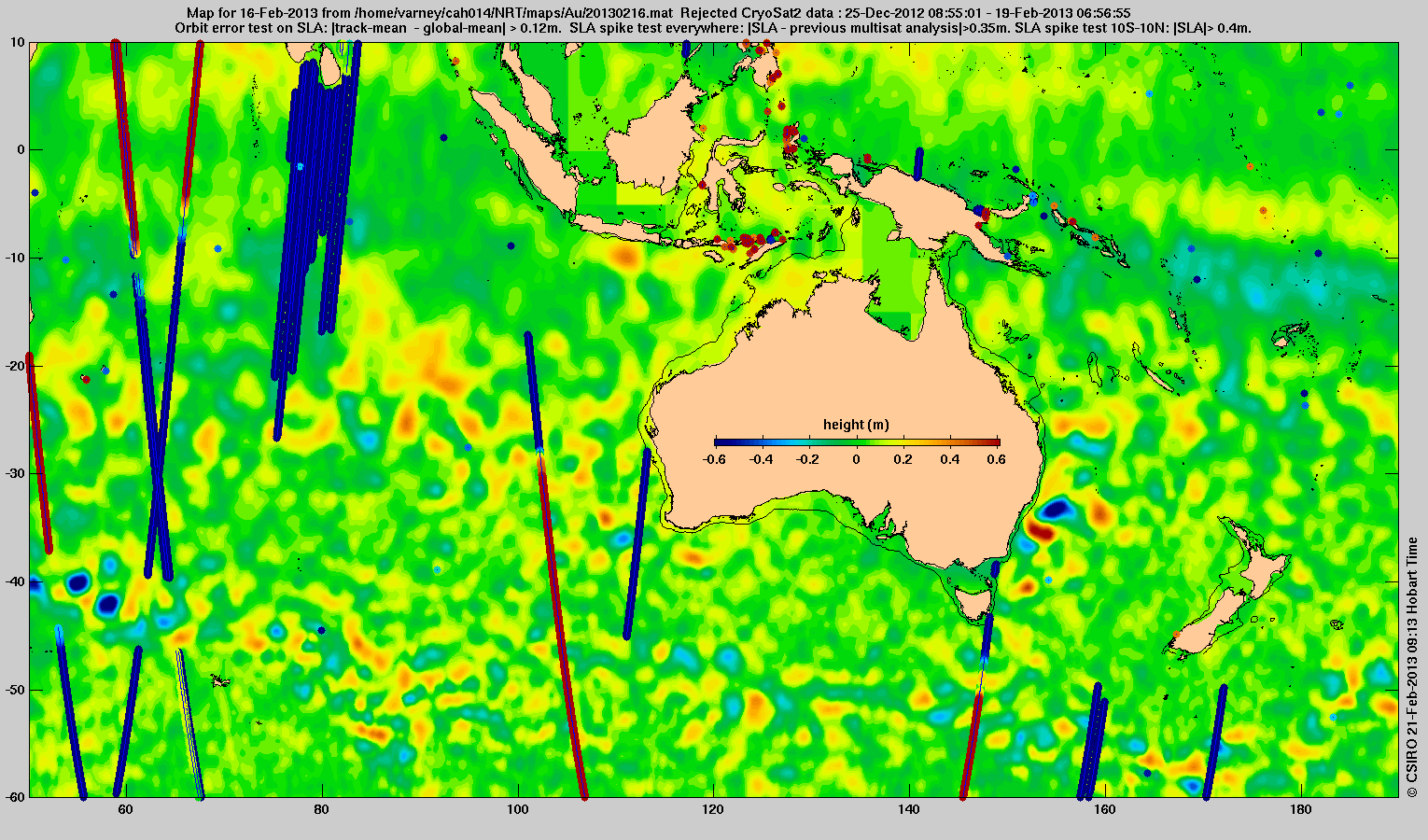Click latitude axis label "-60"
This screenshot has height=840, width=1428.
tap(16, 797)
